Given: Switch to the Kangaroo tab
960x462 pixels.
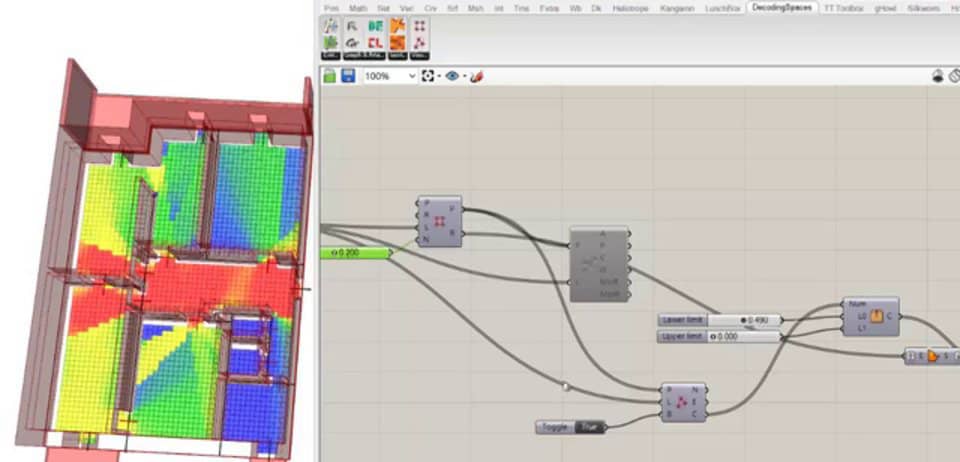Looking at the screenshot, I should (x=678, y=9).
